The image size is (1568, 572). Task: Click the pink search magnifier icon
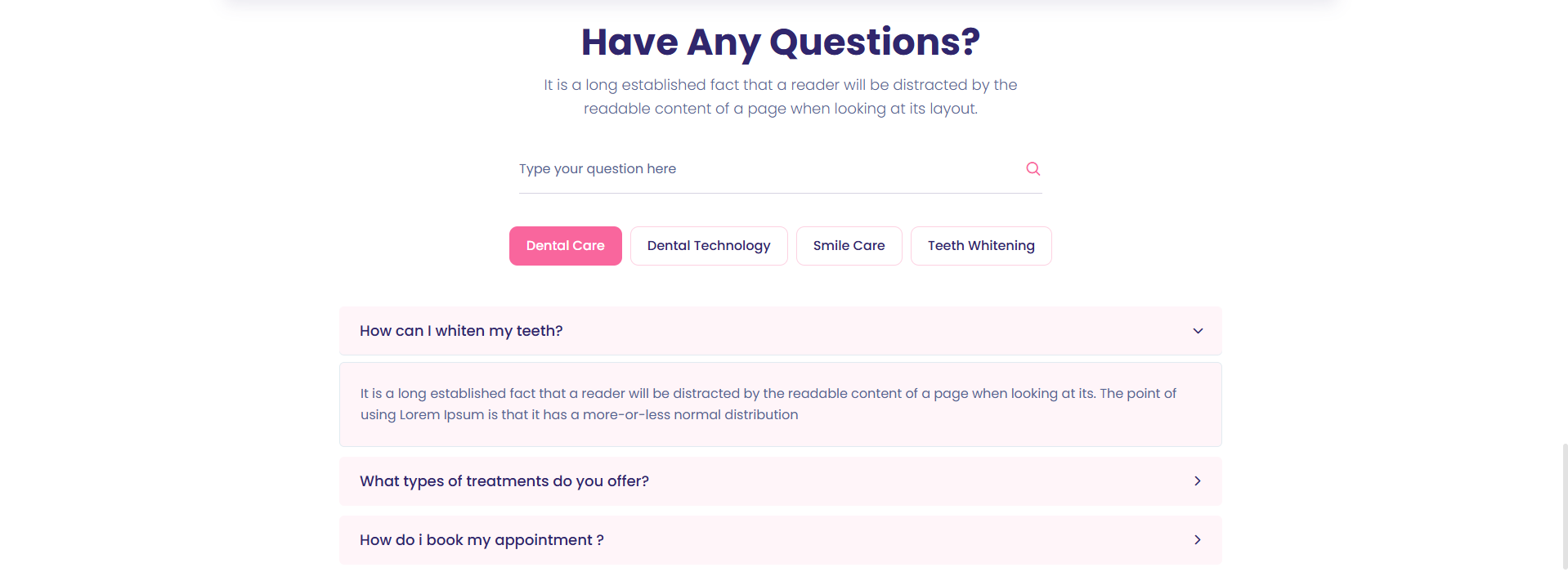point(1033,168)
